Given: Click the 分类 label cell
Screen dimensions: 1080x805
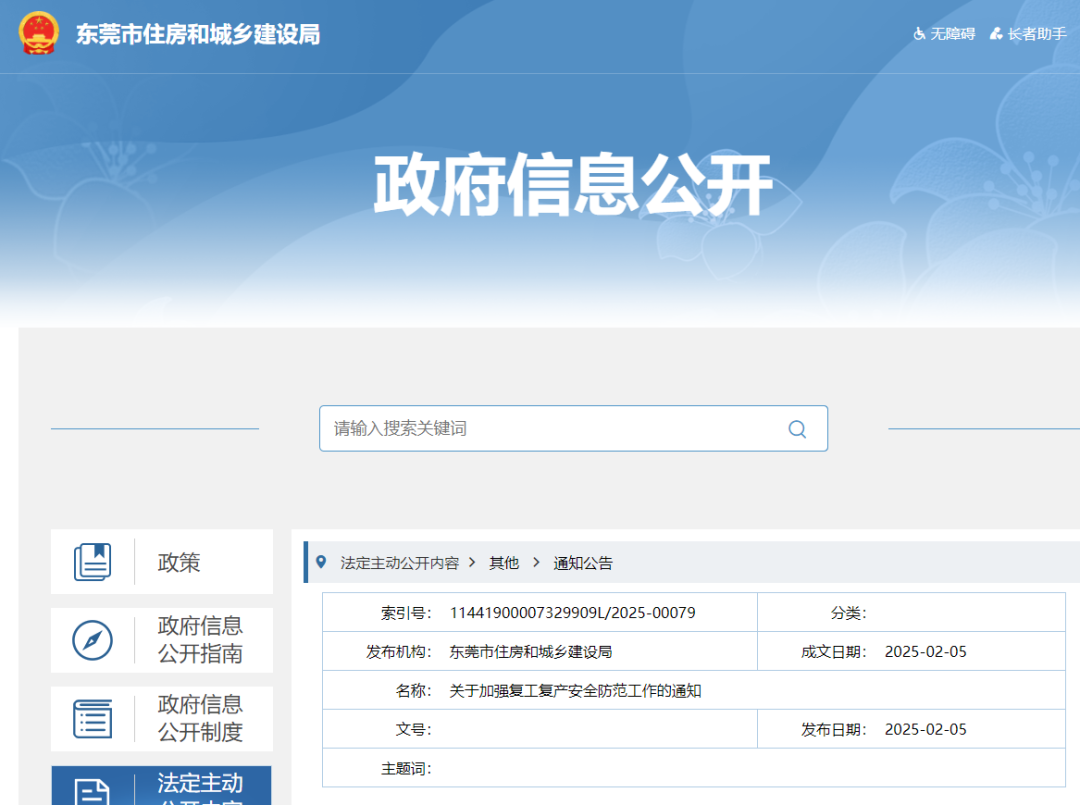Looking at the screenshot, I should tap(849, 613).
